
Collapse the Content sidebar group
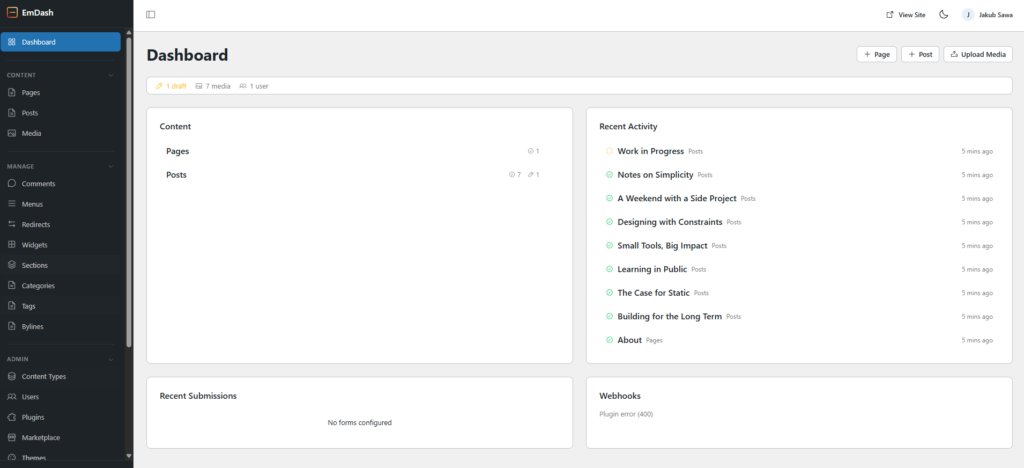click(x=111, y=75)
